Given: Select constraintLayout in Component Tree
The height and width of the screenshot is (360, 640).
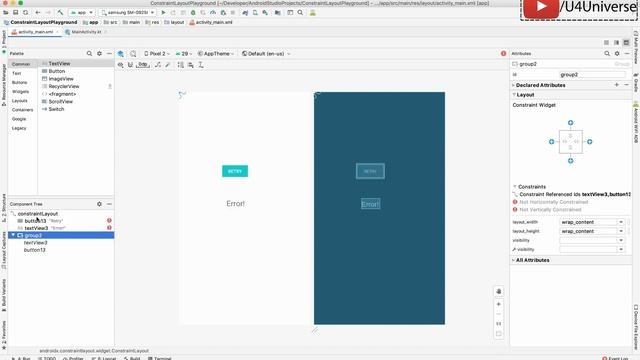Looking at the screenshot, I should coord(38,213).
